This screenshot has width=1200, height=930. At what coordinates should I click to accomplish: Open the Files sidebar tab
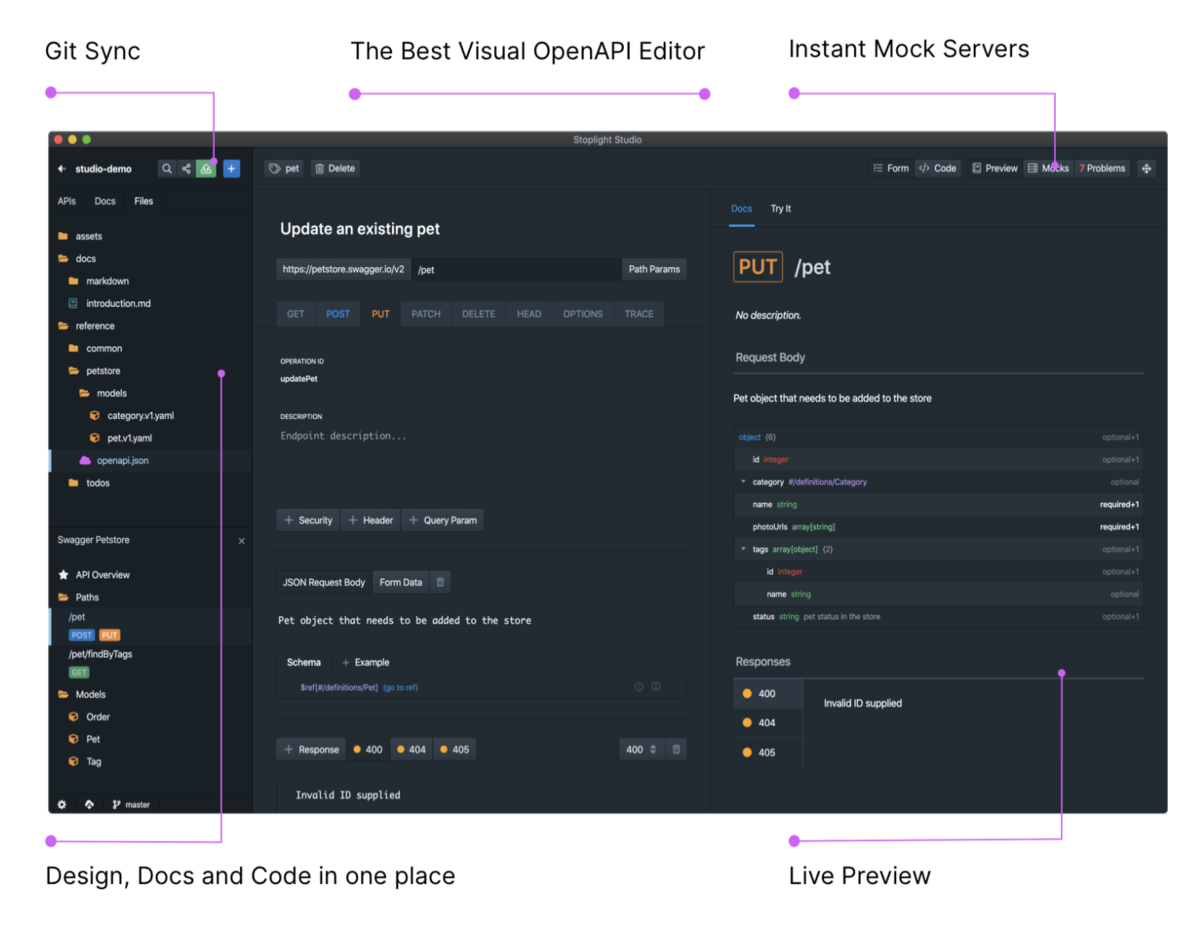pos(144,201)
